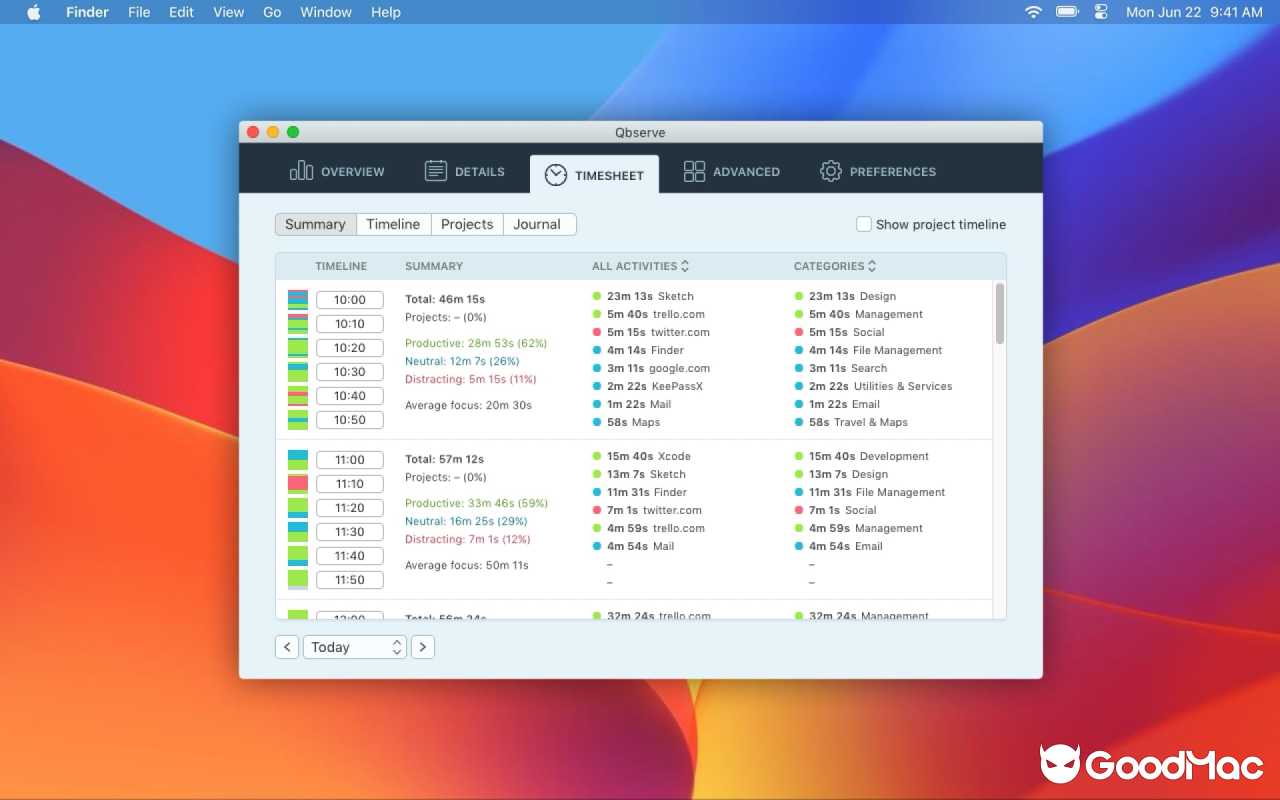The image size is (1280, 800).
Task: Select 5m 15s Social category
Action: pos(840,332)
